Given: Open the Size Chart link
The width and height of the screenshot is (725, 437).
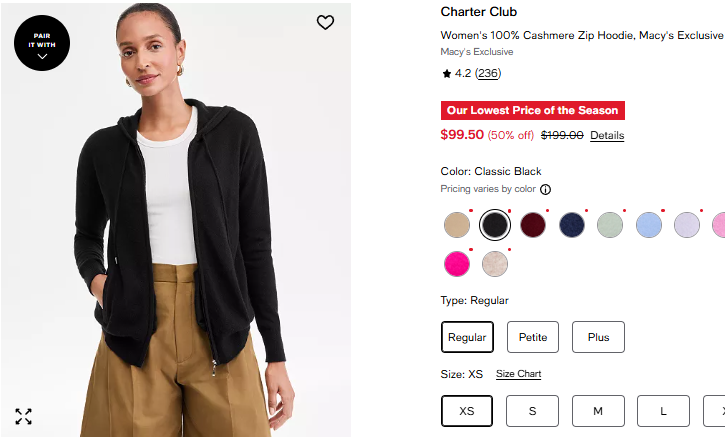Looking at the screenshot, I should click(518, 374).
